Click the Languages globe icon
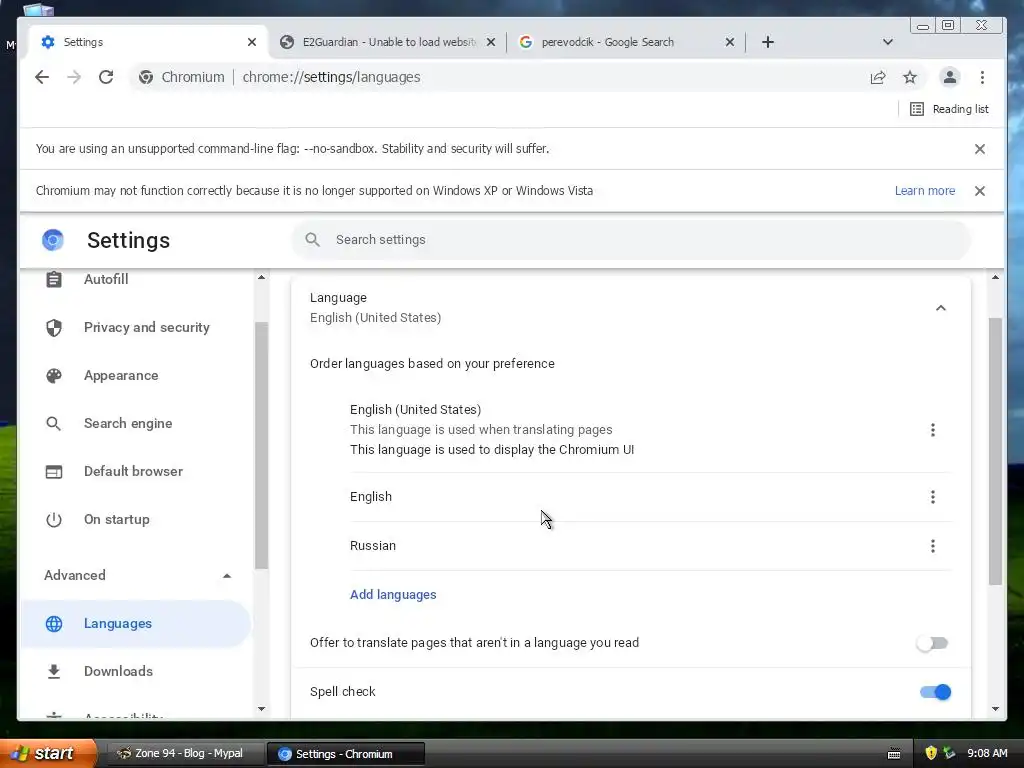1024x768 pixels. tap(54, 624)
